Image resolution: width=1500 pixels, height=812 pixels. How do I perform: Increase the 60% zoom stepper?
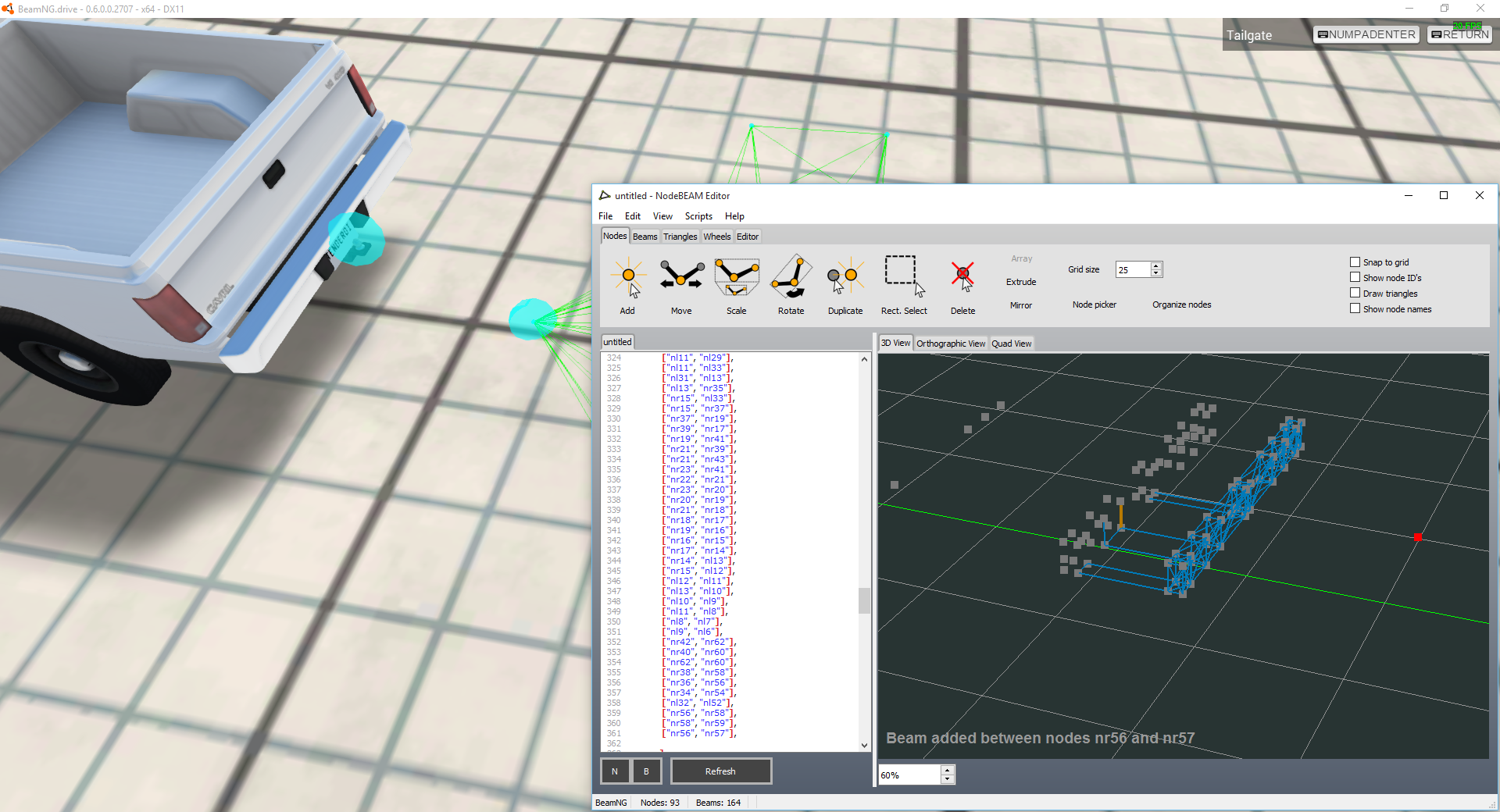[x=948, y=771]
